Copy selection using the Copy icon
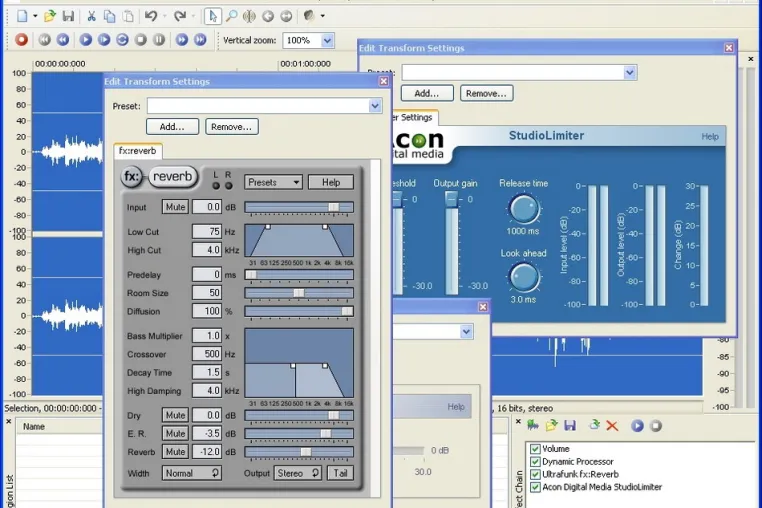Image resolution: width=762 pixels, height=508 pixels. pyautogui.click(x=110, y=16)
